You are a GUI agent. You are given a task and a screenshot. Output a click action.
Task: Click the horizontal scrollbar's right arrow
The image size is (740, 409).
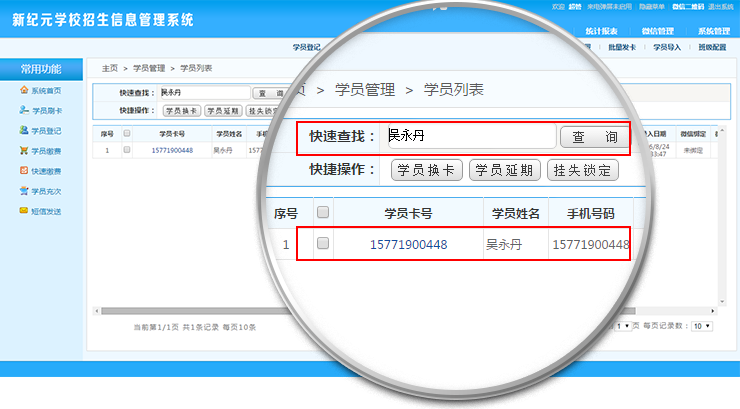(713, 311)
